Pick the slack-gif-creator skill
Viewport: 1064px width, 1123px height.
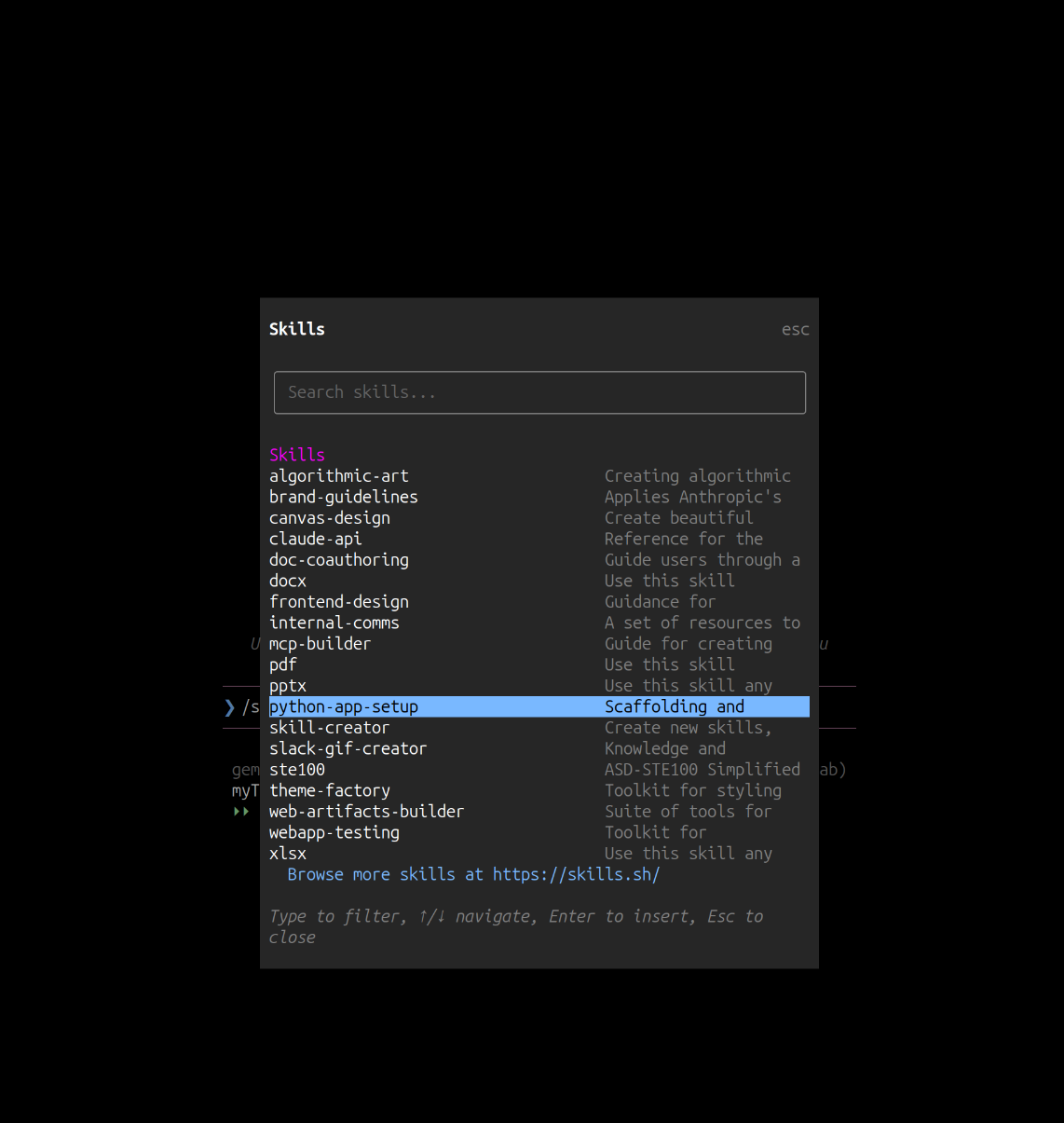pos(539,748)
